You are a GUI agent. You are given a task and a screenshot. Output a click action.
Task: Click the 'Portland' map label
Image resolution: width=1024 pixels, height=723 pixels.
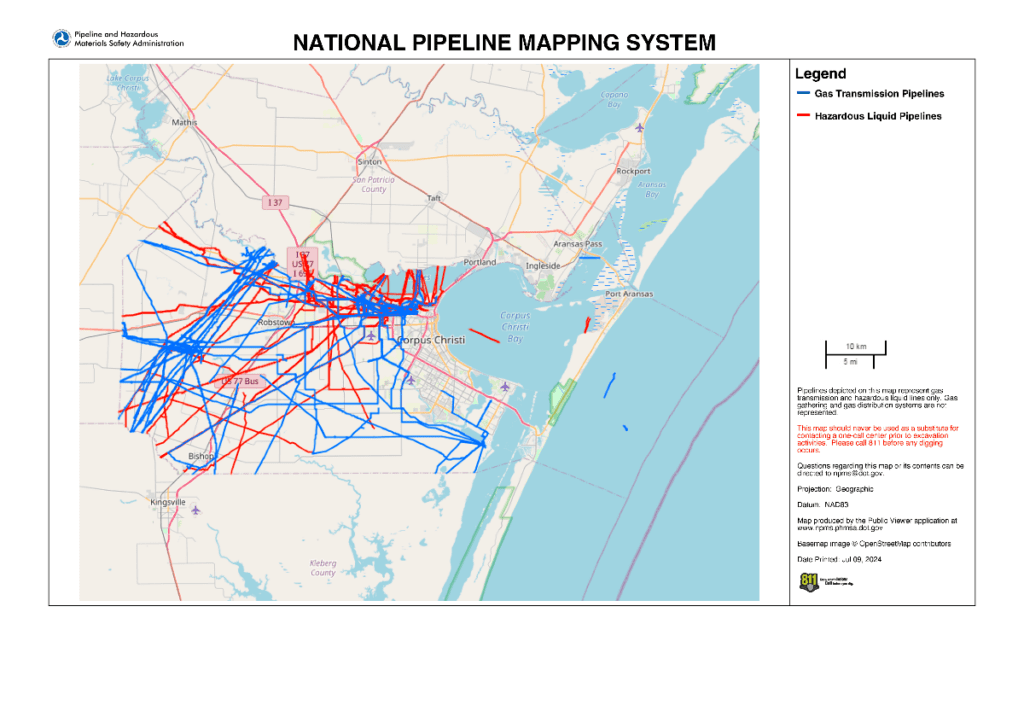pos(480,262)
